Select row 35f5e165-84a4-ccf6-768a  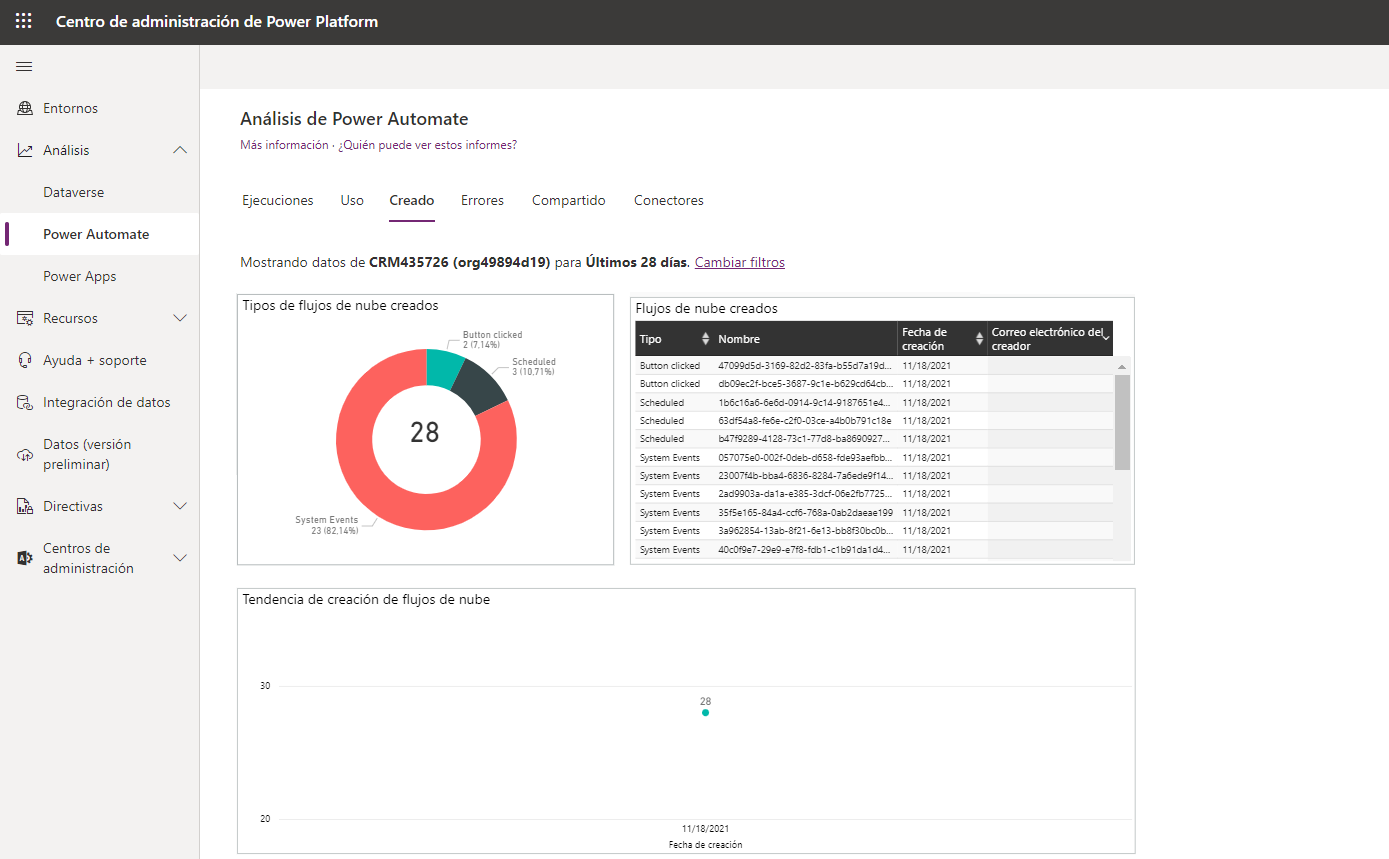point(875,512)
